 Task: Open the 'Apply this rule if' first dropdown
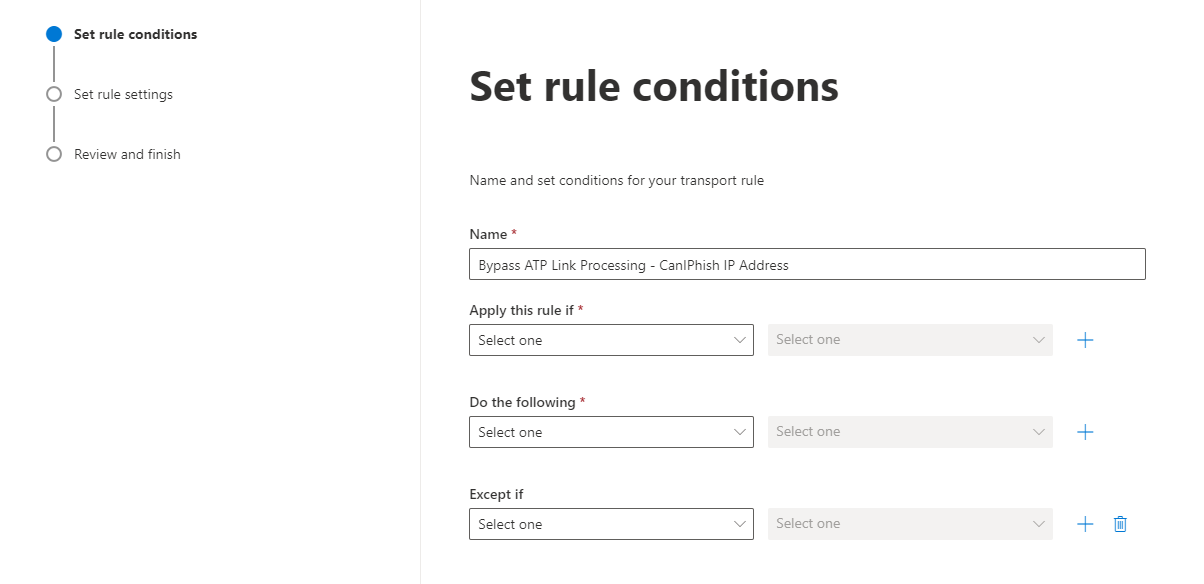click(611, 340)
